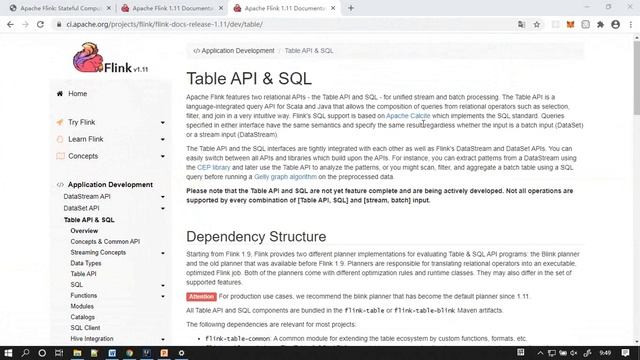Image resolution: width=640 pixels, height=360 pixels.
Task: Open Table API in the sidebar
Action: pyautogui.click(x=83, y=274)
